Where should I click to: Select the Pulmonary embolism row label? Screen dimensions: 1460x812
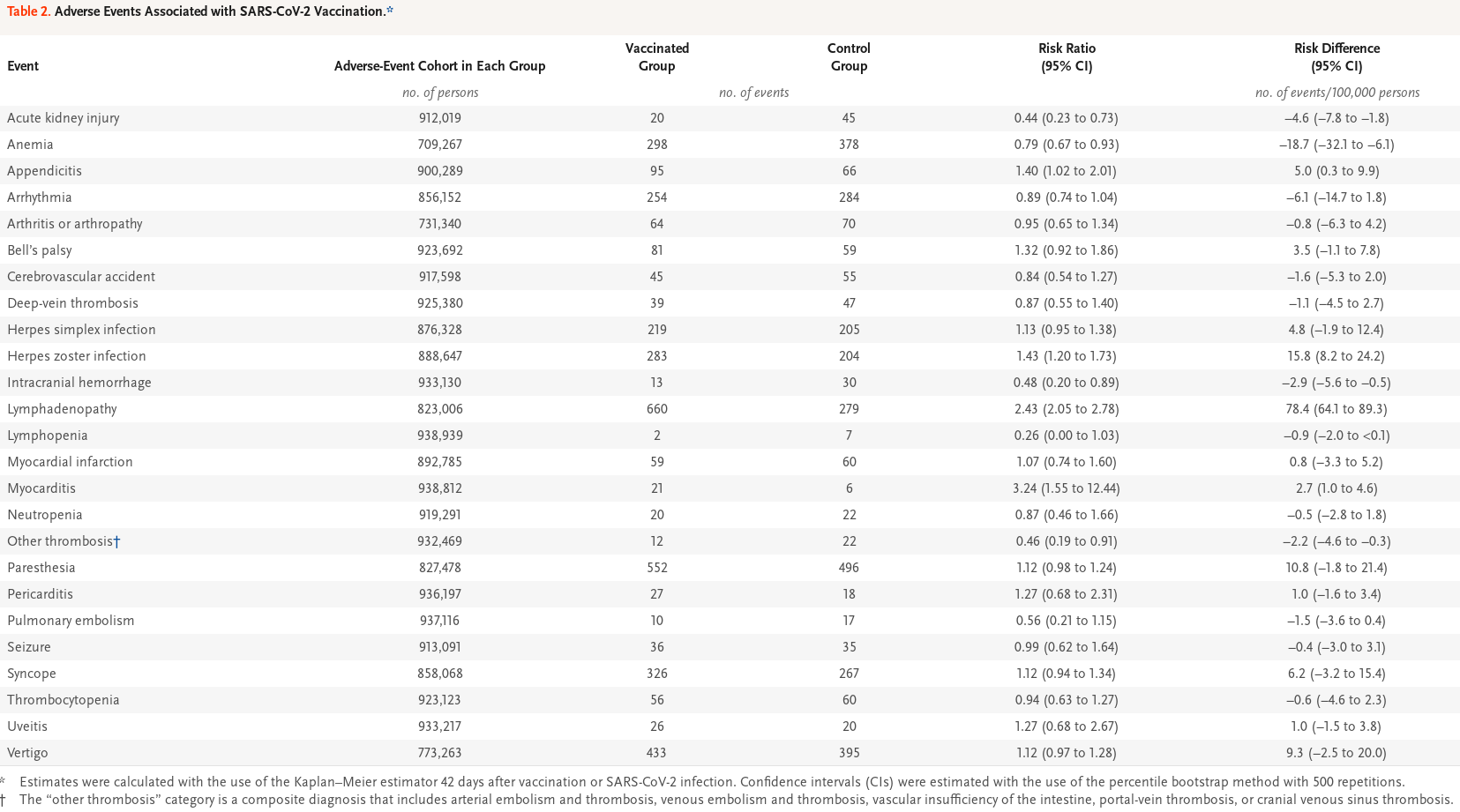(x=71, y=621)
